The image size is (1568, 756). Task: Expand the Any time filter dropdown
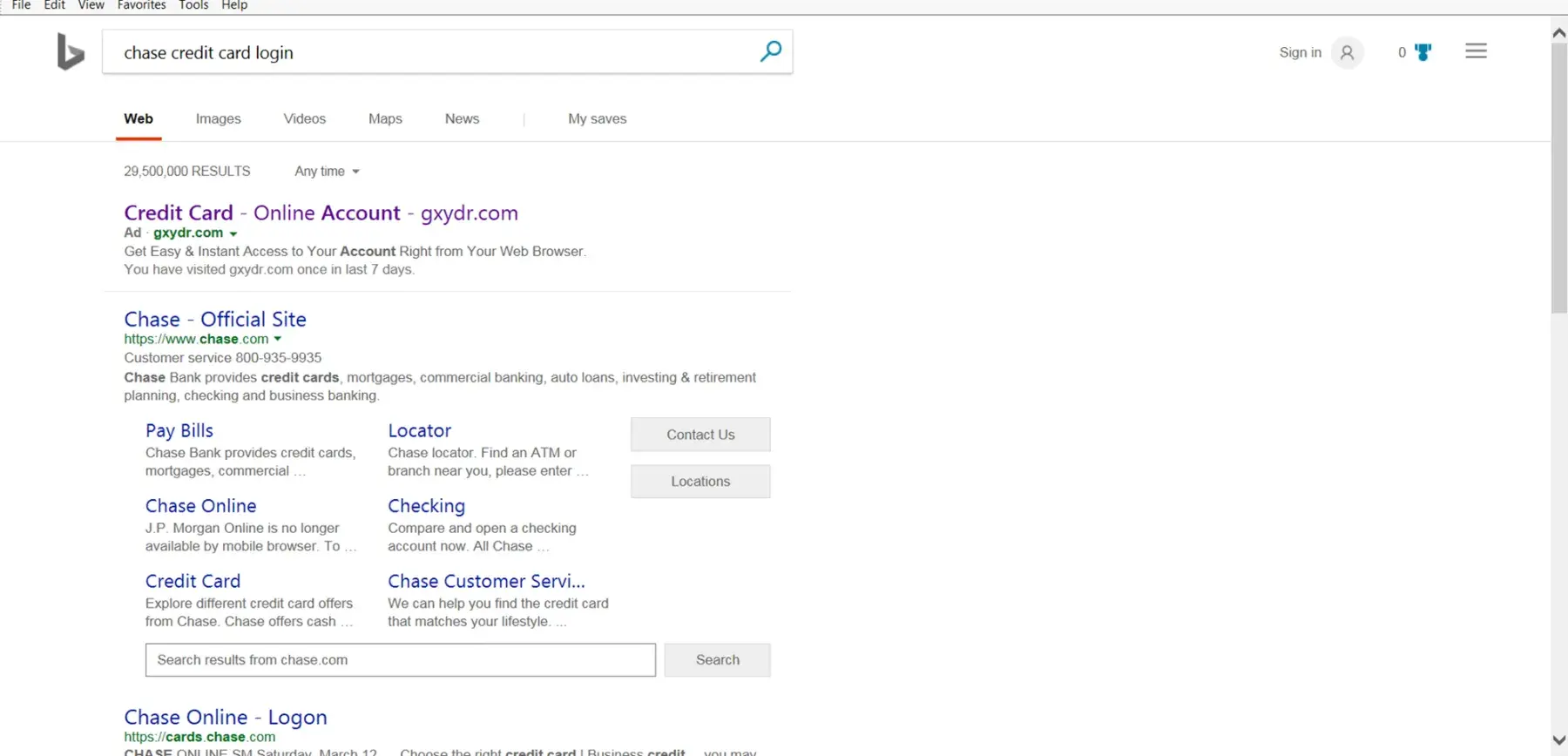[x=327, y=172]
